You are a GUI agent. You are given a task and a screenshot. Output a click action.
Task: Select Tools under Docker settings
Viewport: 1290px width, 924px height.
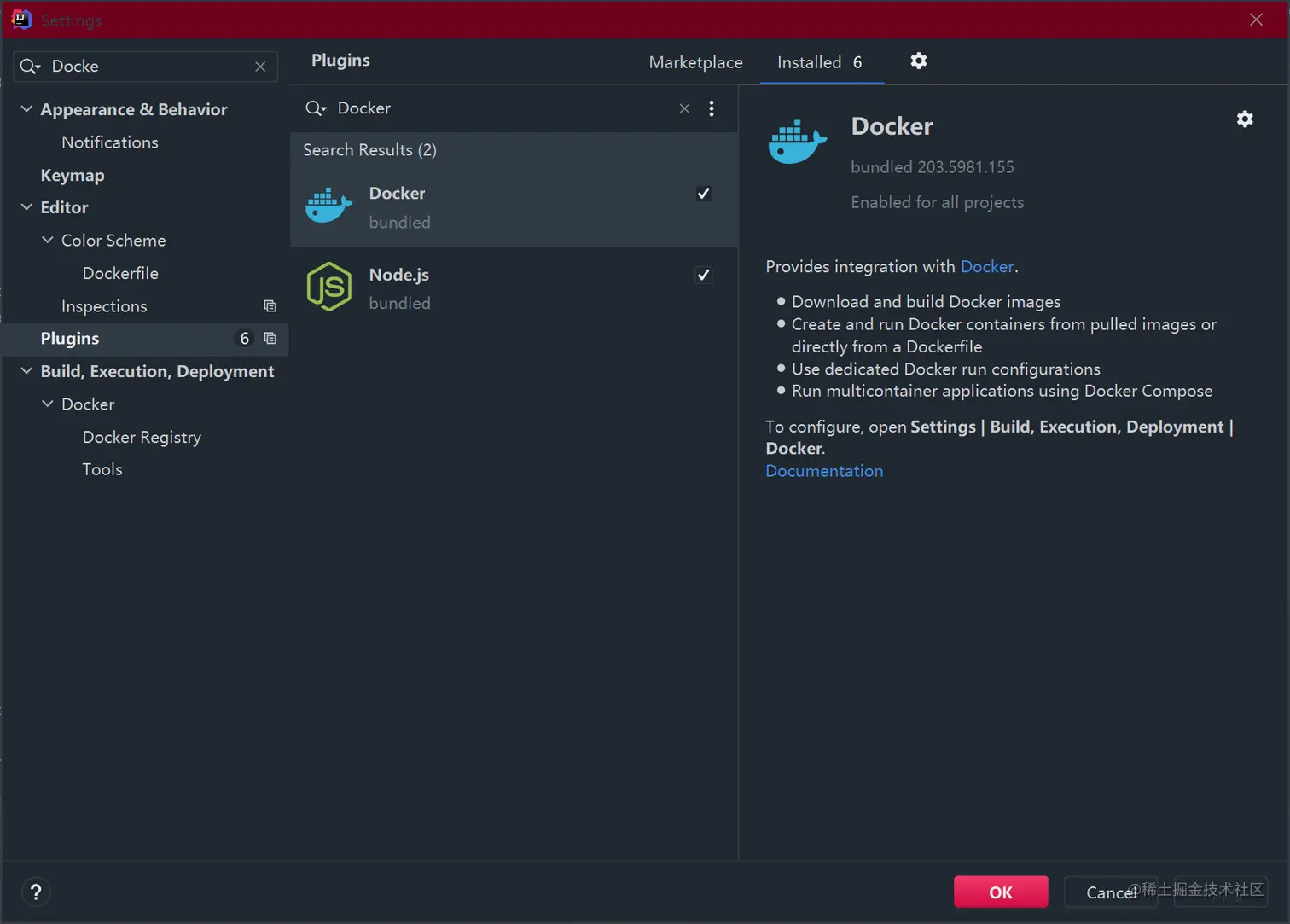(x=102, y=469)
